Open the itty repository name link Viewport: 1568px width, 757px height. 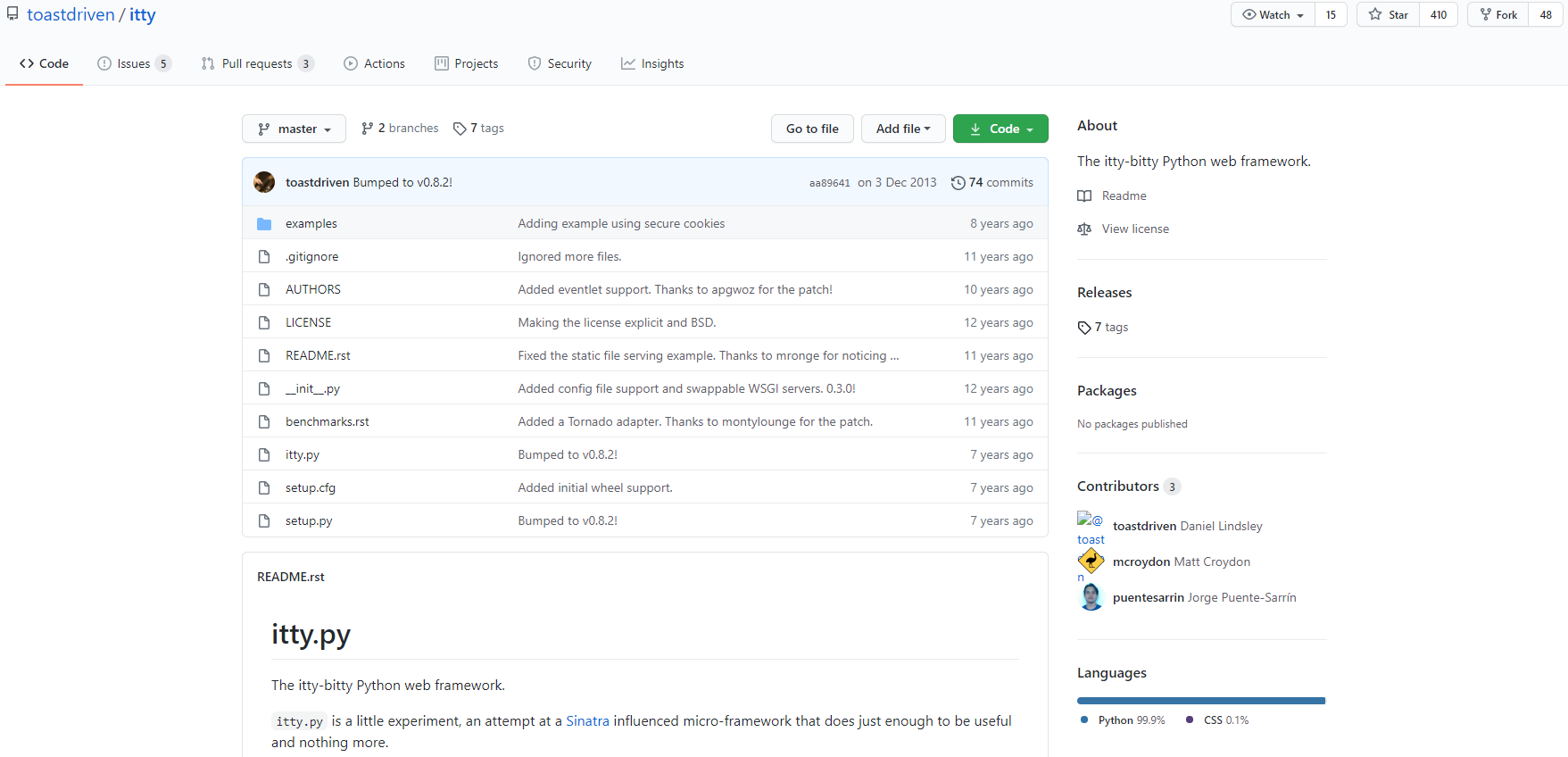(x=143, y=14)
